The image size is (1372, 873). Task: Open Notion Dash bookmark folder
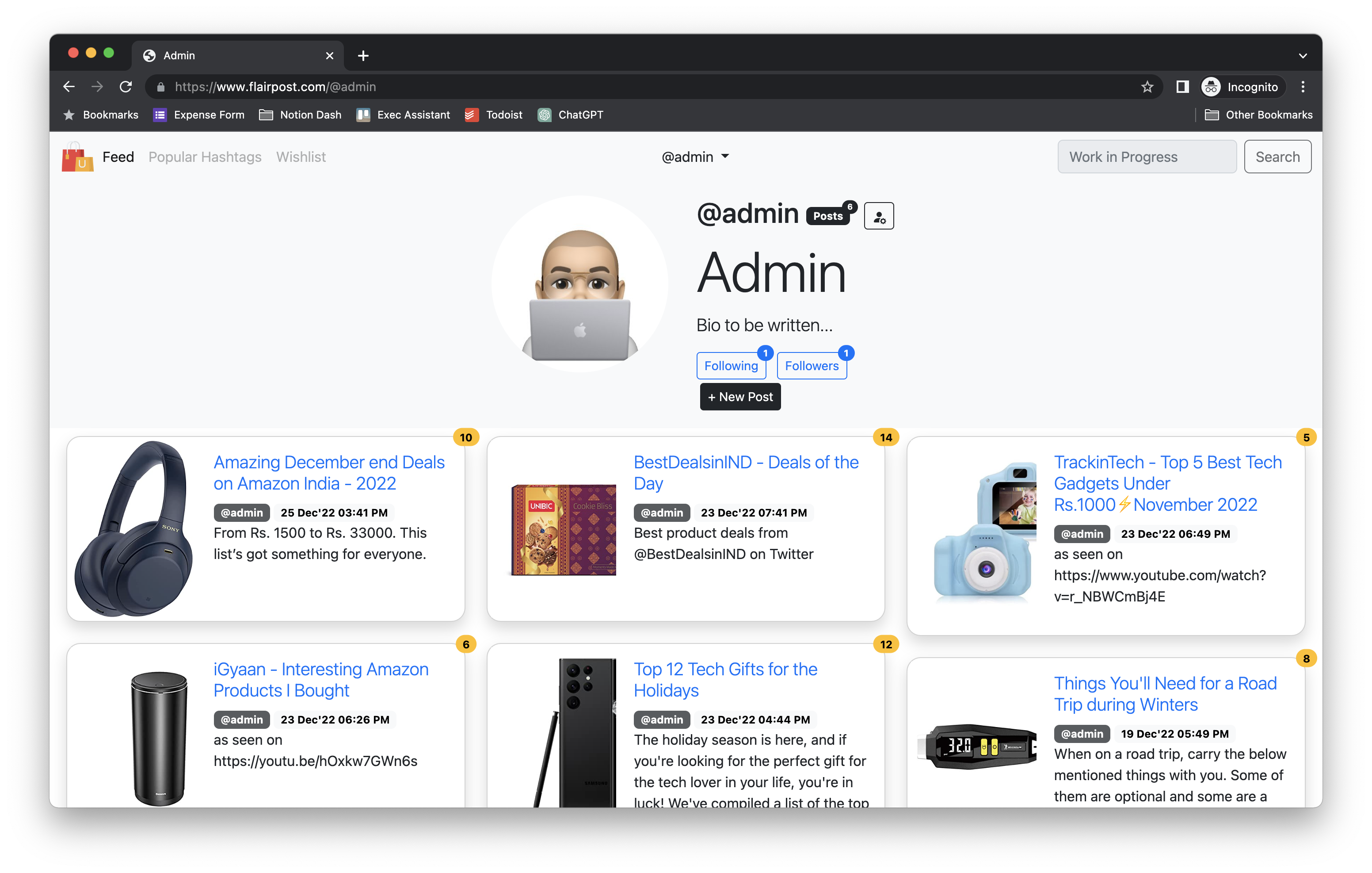click(x=300, y=115)
